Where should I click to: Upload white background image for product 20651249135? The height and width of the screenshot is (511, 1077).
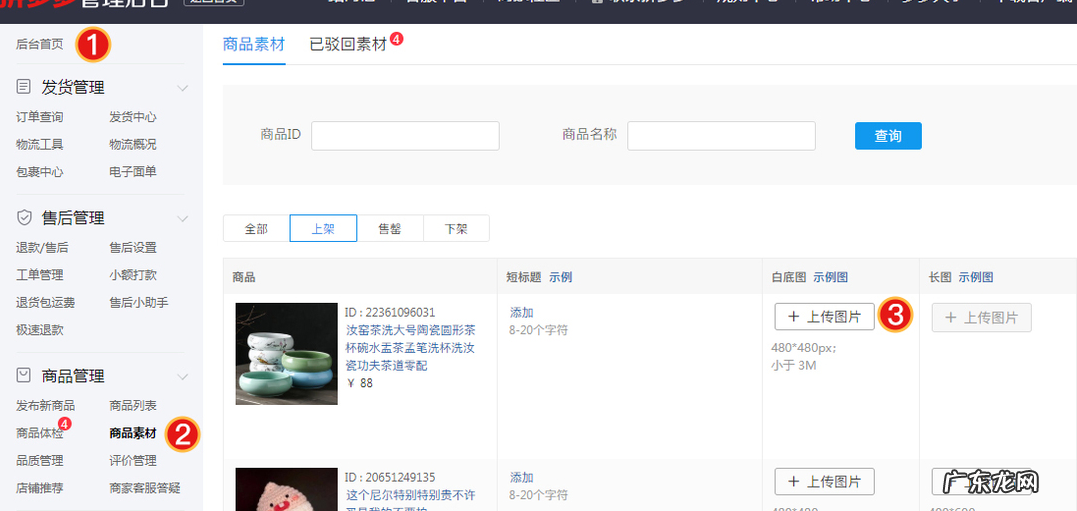click(x=824, y=481)
